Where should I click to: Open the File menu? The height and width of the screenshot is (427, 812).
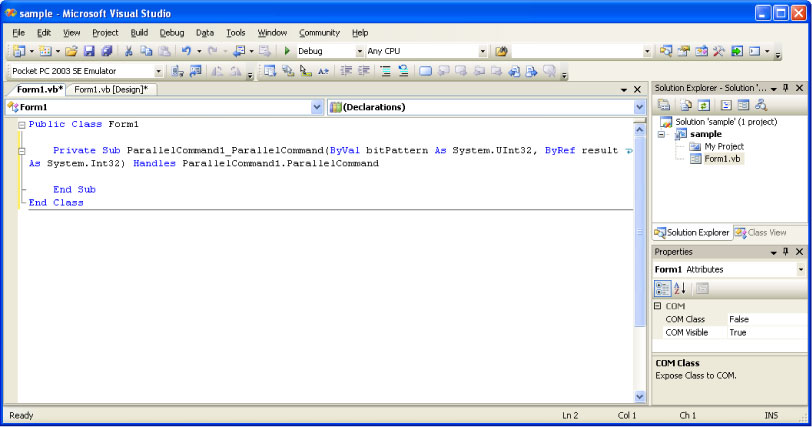coord(19,33)
